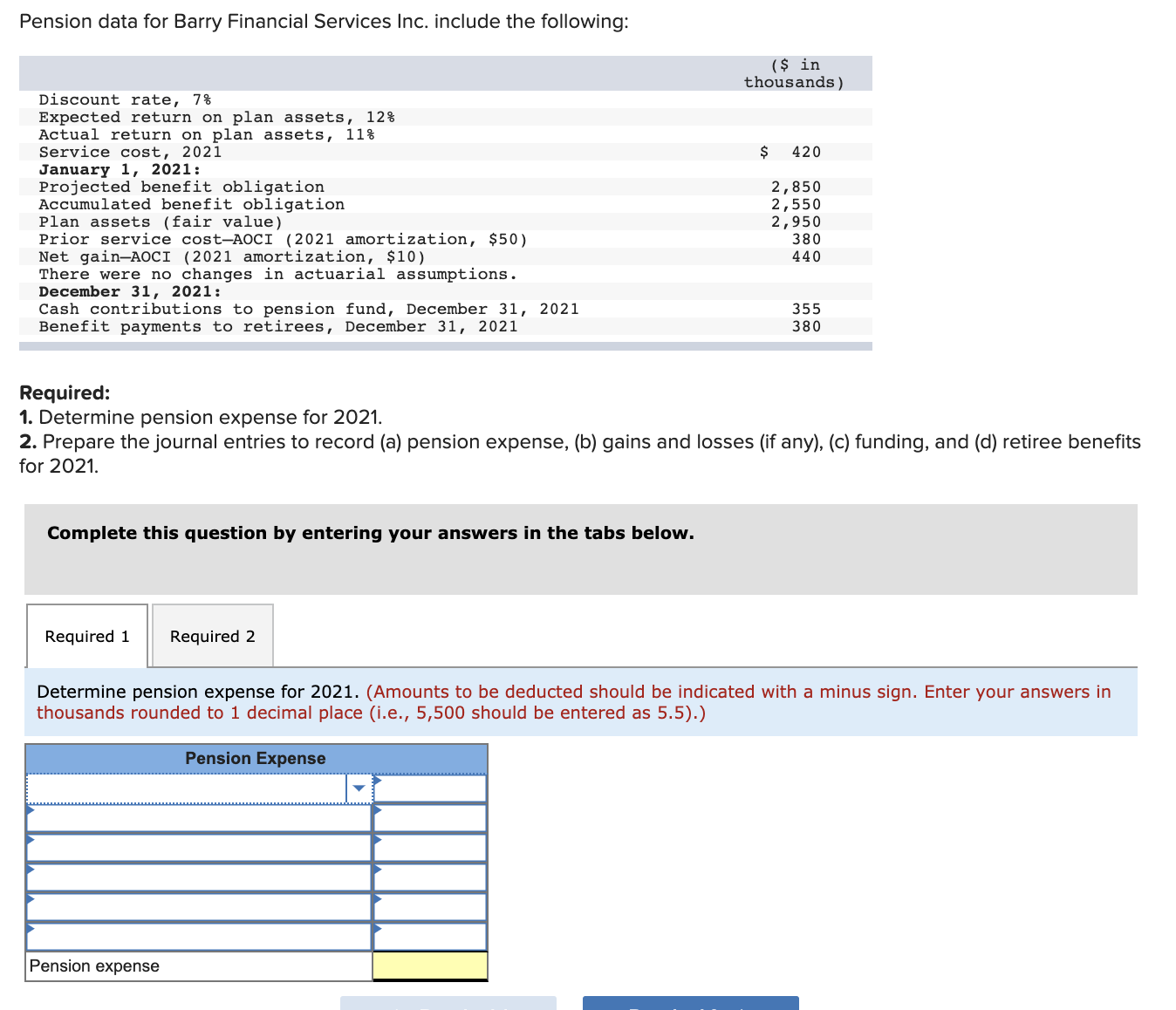Screen dimensions: 1176x1010
Task: Select 'Benefit payments to retirees' row
Action: click(278, 326)
